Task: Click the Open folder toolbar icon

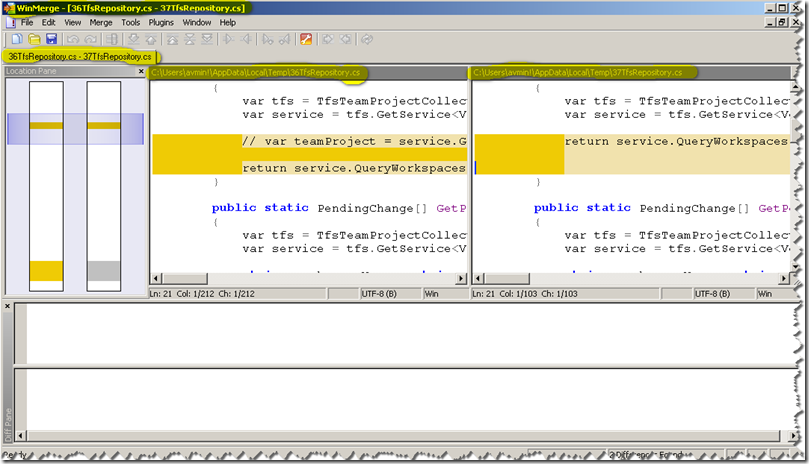Action: [x=34, y=39]
